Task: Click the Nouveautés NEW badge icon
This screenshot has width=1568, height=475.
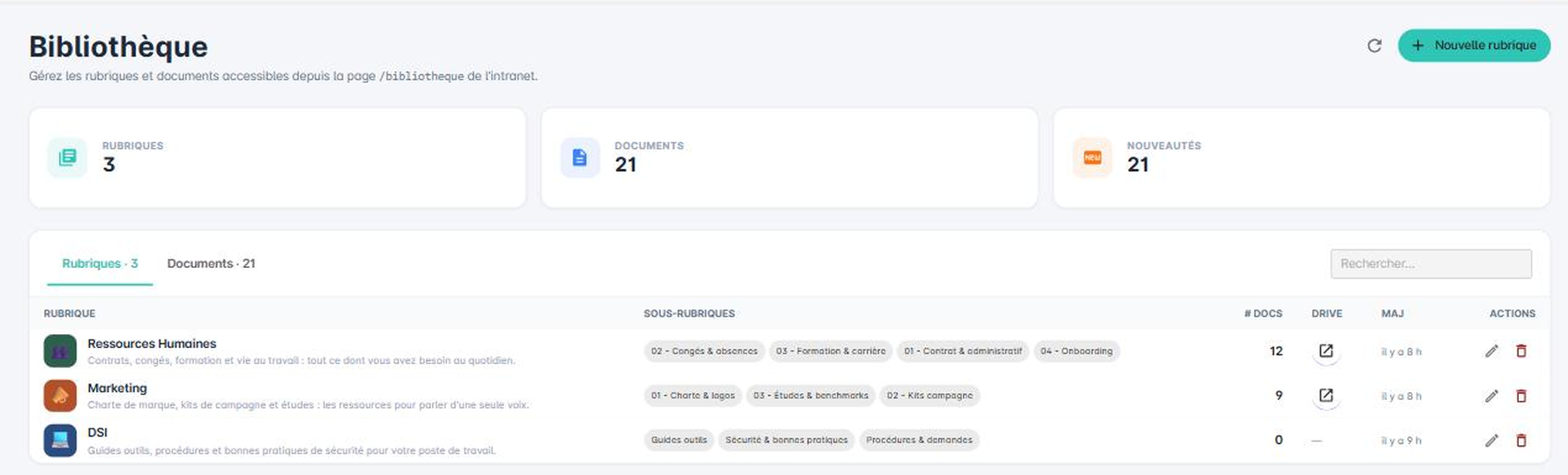Action: [x=1092, y=158]
